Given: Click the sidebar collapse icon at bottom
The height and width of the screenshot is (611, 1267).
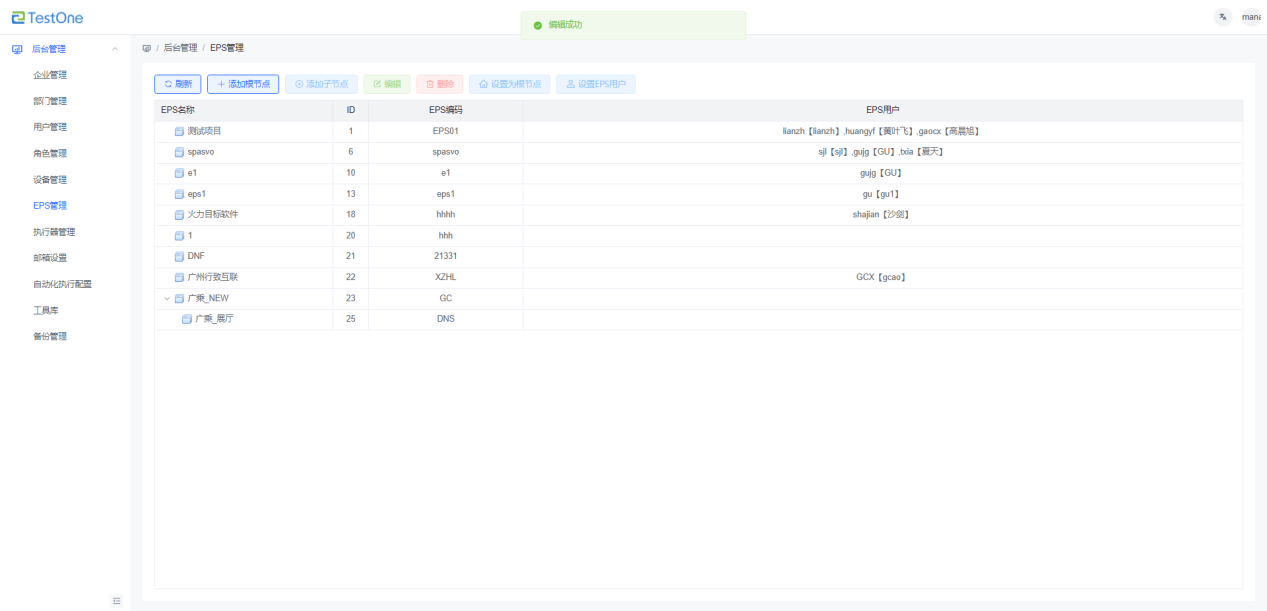Looking at the screenshot, I should pyautogui.click(x=116, y=600).
